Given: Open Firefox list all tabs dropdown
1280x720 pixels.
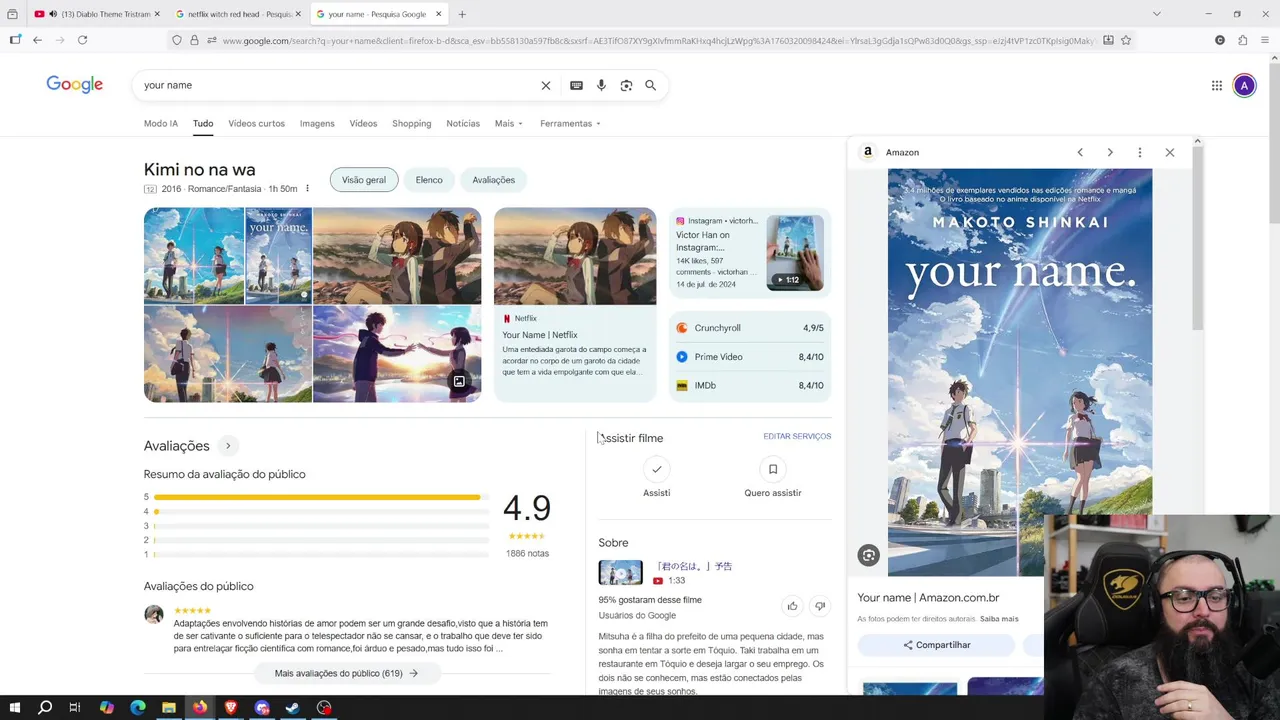Looking at the screenshot, I should [x=1156, y=14].
